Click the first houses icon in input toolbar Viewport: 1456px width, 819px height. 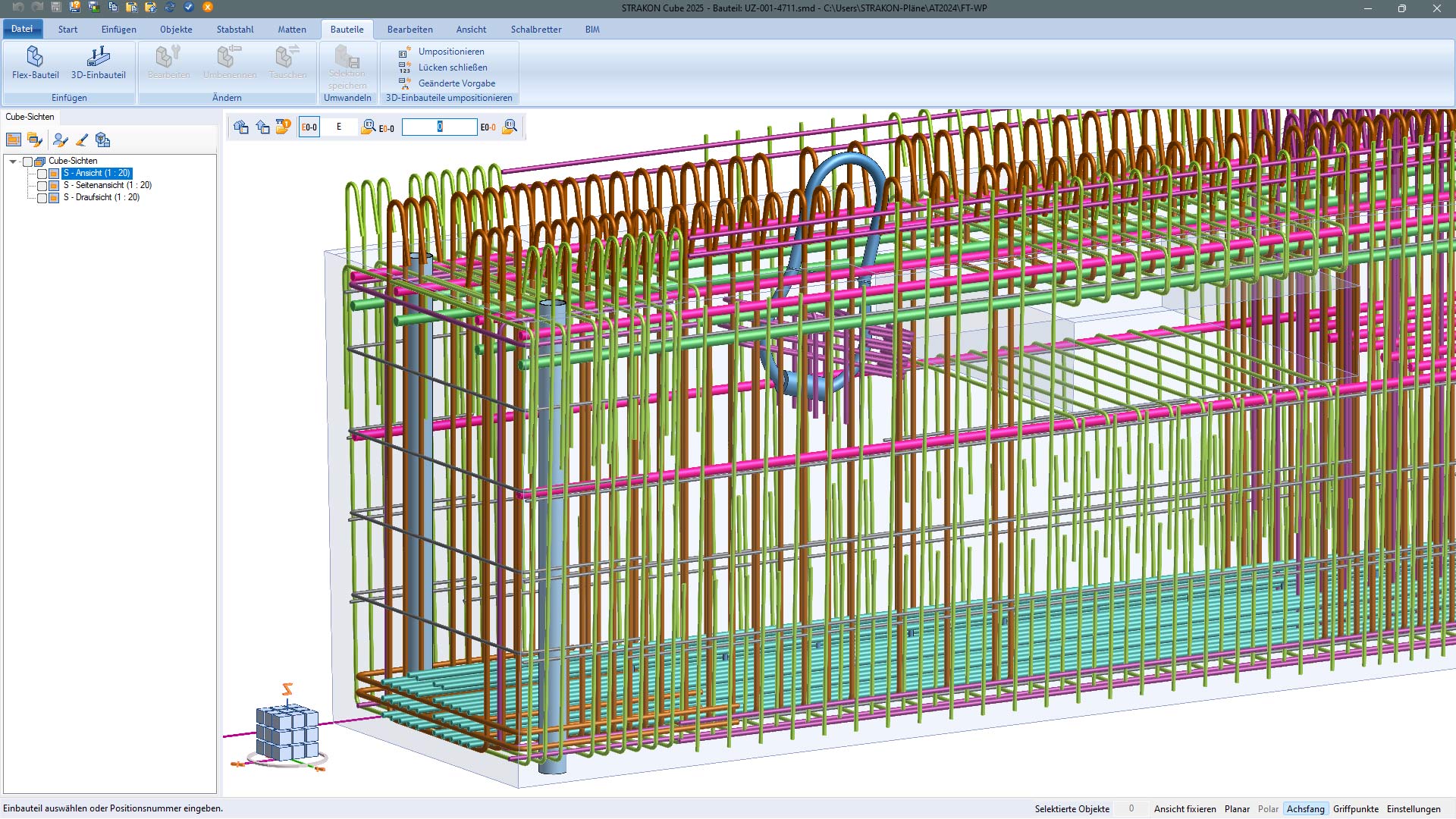[241, 127]
